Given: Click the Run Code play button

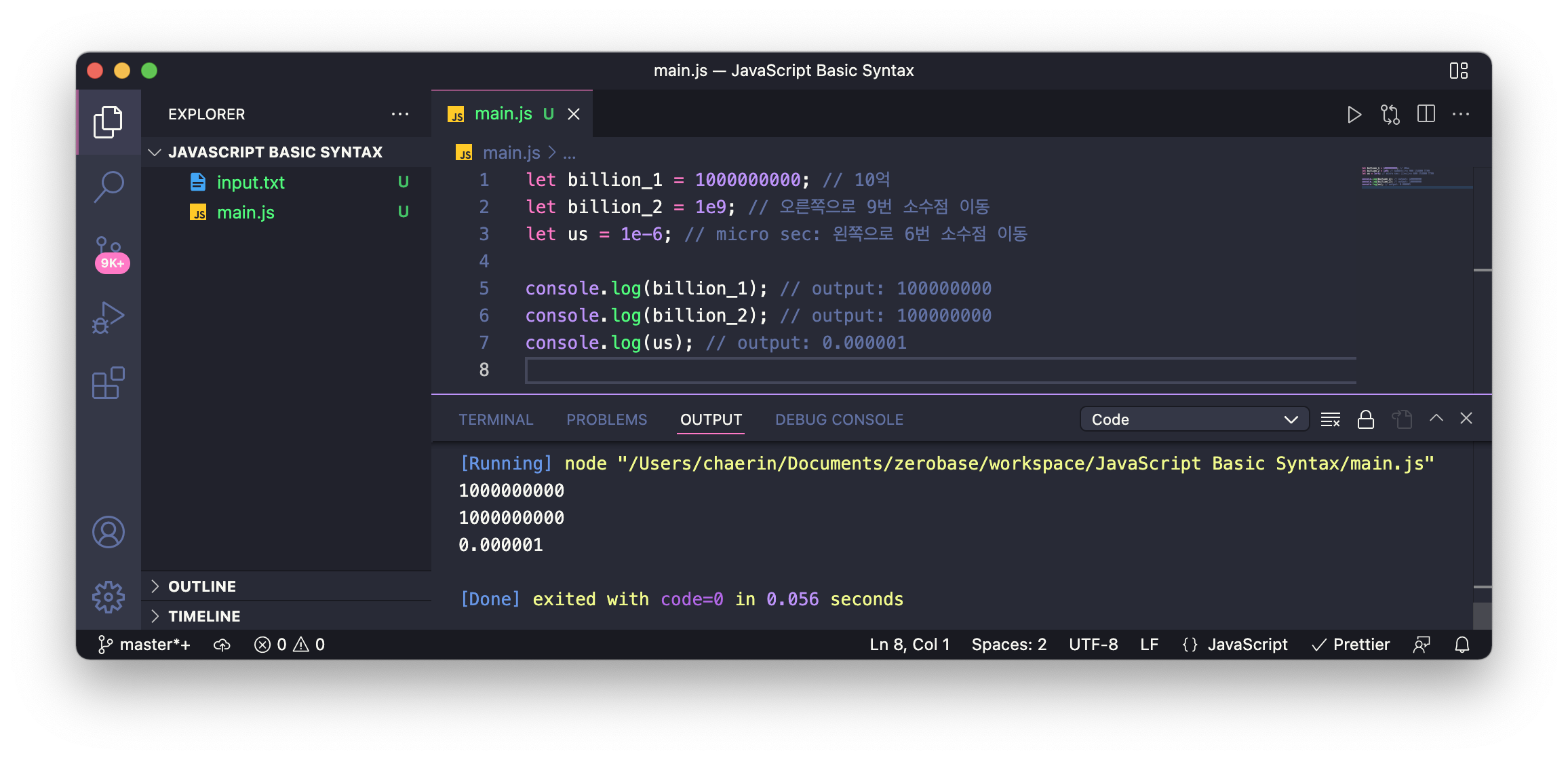Looking at the screenshot, I should pyautogui.click(x=1354, y=115).
